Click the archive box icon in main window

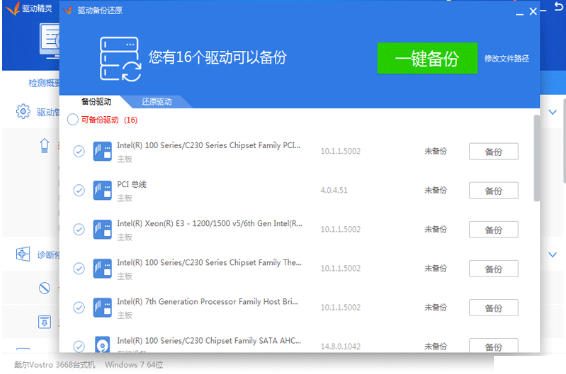[x=44, y=322]
